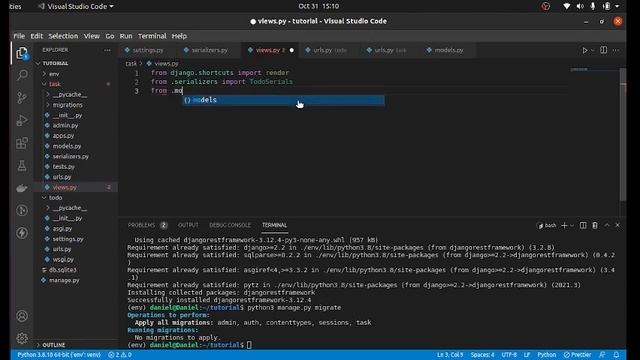640x360 pixels.
Task: Open the Thunder Client lightning icon
Action: point(22,233)
